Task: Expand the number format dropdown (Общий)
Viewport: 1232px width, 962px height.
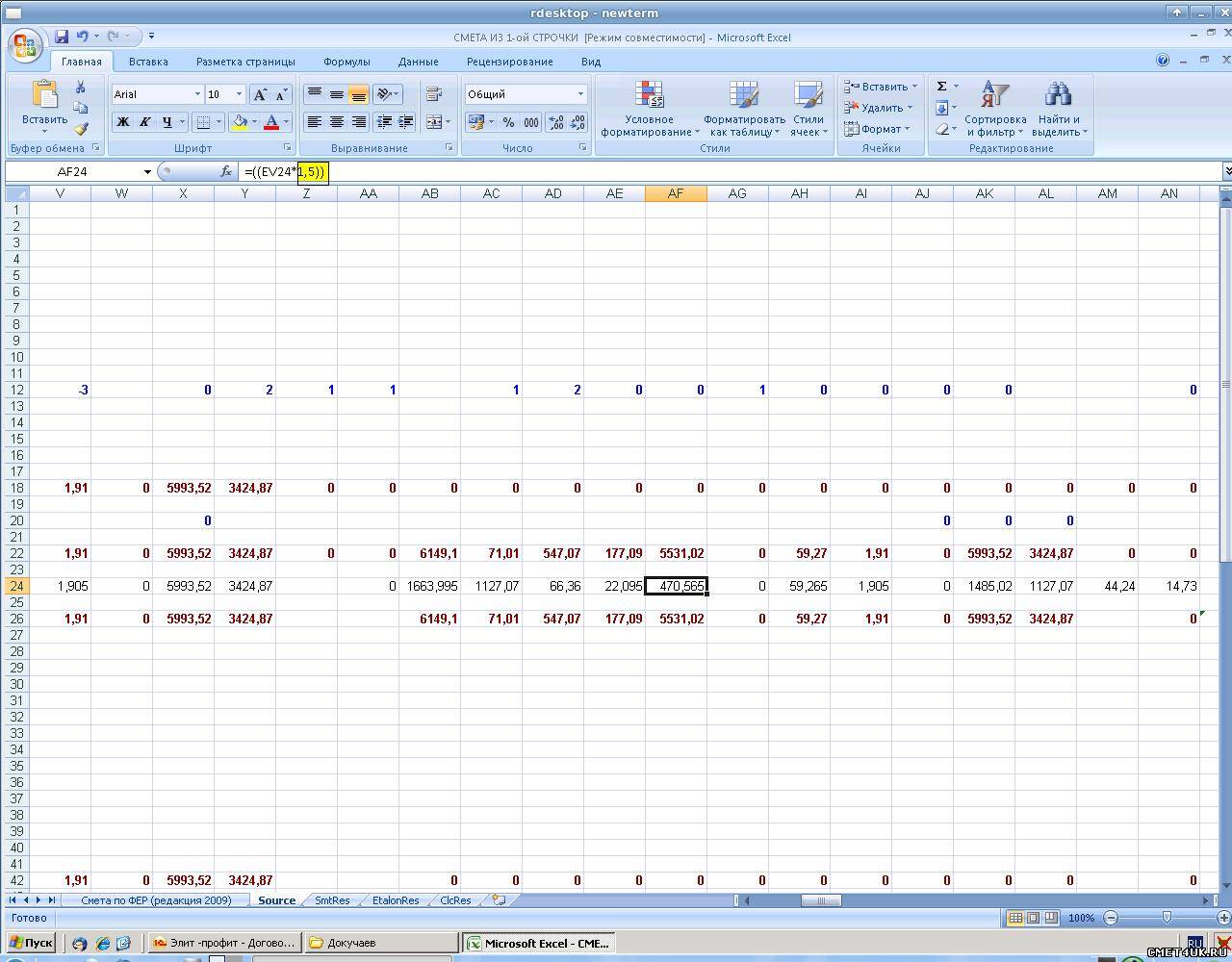Action: [580, 94]
